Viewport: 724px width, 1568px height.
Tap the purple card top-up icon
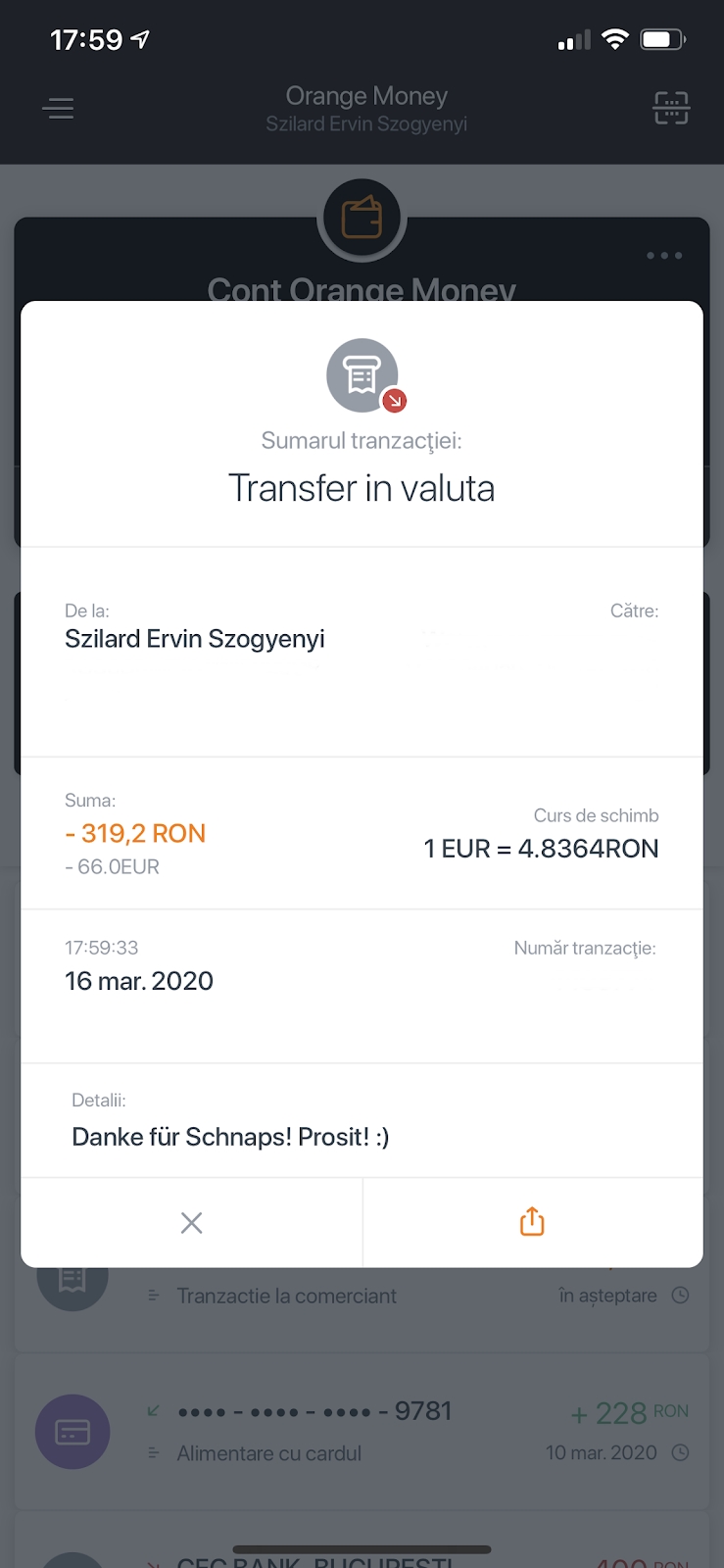72,1432
